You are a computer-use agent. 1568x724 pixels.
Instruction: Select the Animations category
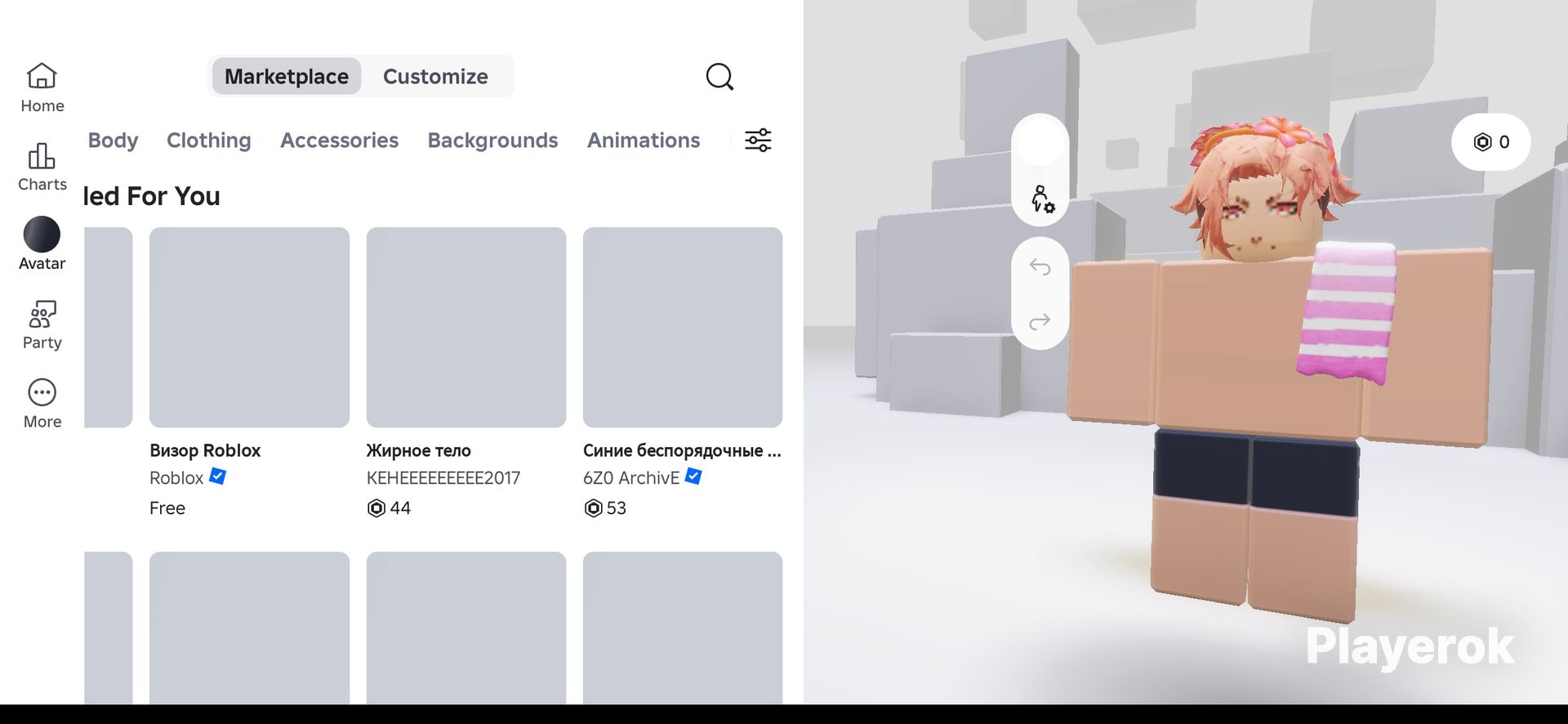click(644, 141)
